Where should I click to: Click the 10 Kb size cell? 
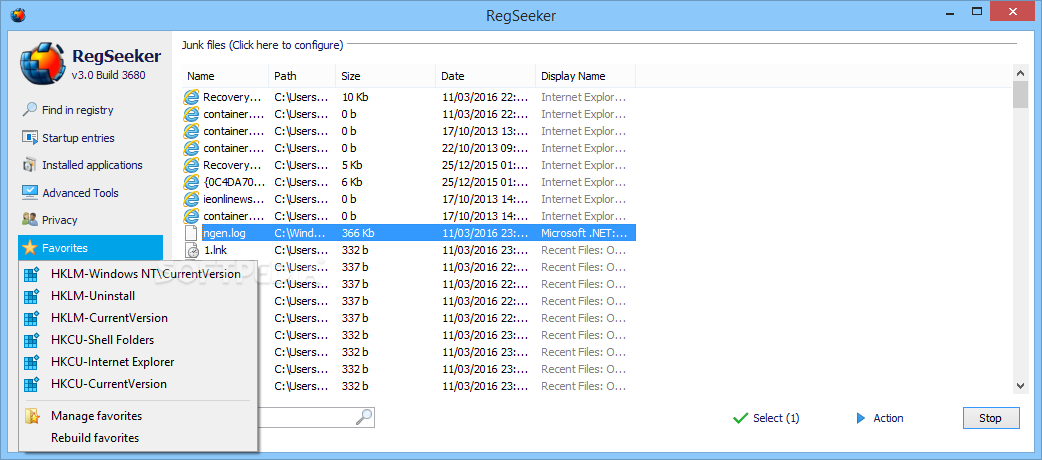point(355,97)
